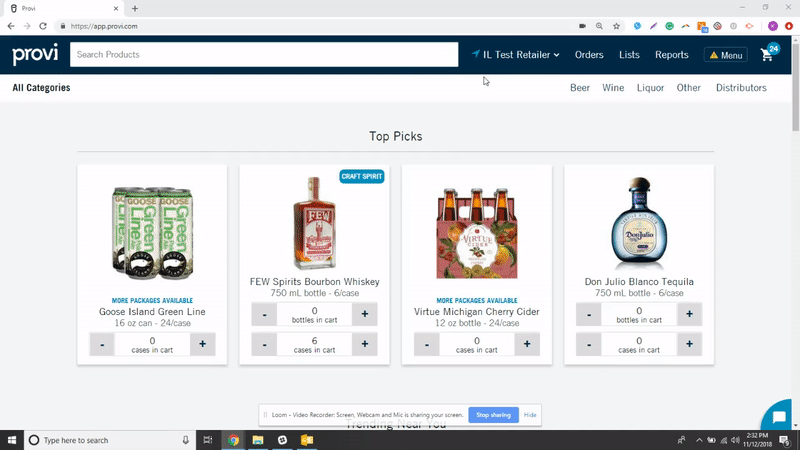Increase FEW Spirits Bourbon cases in cart
The image size is (800, 450).
(x=365, y=344)
